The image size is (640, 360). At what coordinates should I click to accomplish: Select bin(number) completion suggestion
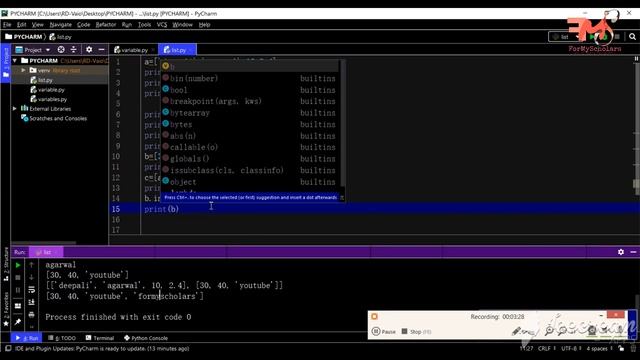pos(250,78)
